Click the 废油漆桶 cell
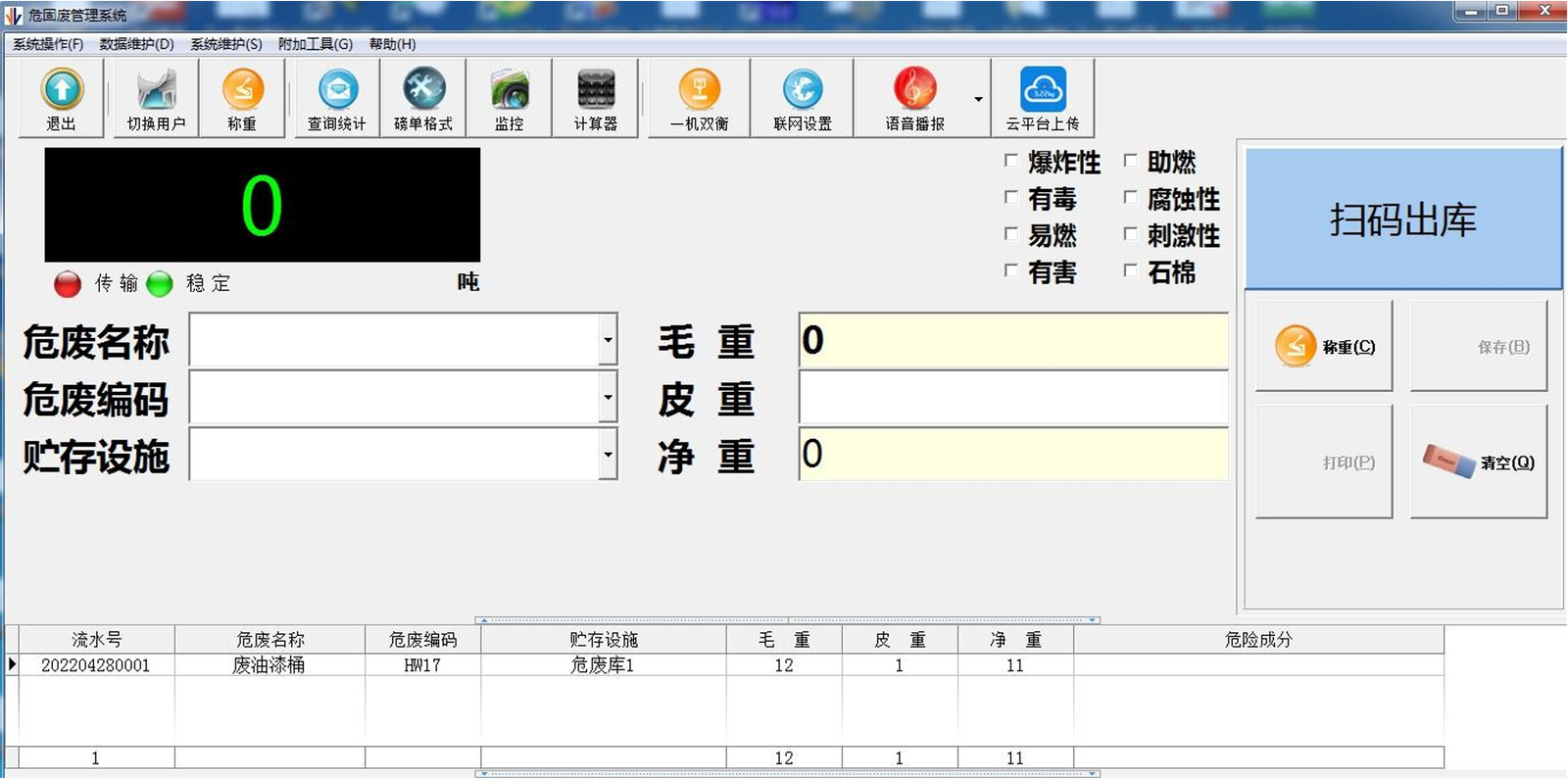 (x=269, y=665)
